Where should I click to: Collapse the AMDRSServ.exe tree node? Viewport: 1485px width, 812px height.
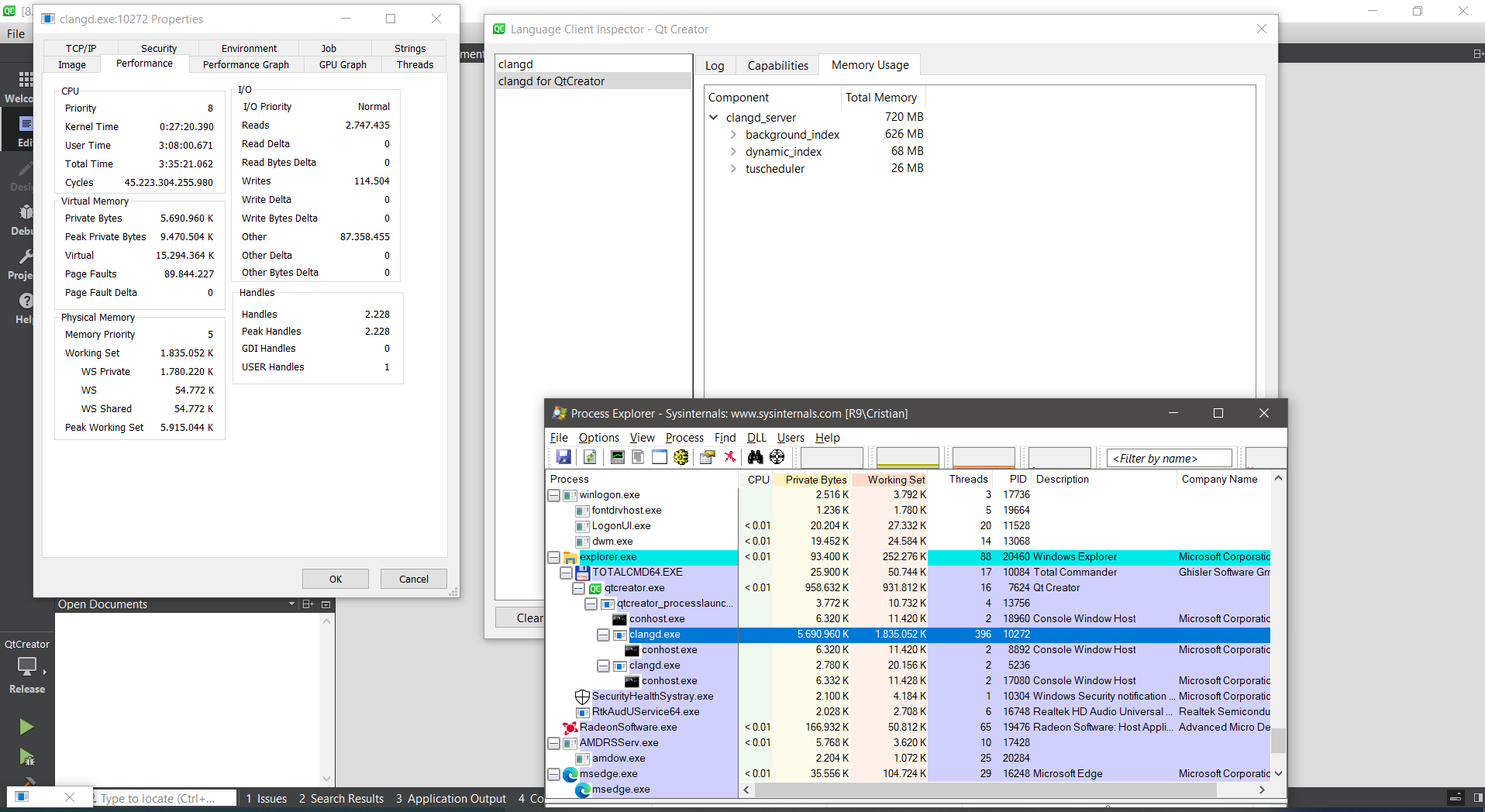pyautogui.click(x=554, y=743)
